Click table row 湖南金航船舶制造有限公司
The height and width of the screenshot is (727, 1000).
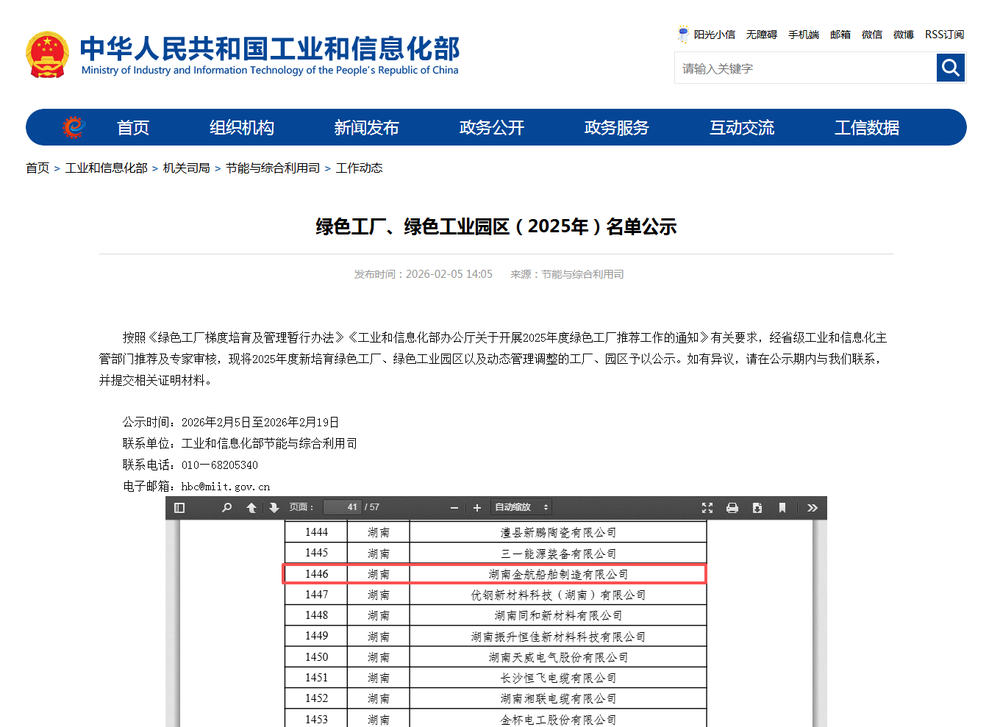[494, 574]
